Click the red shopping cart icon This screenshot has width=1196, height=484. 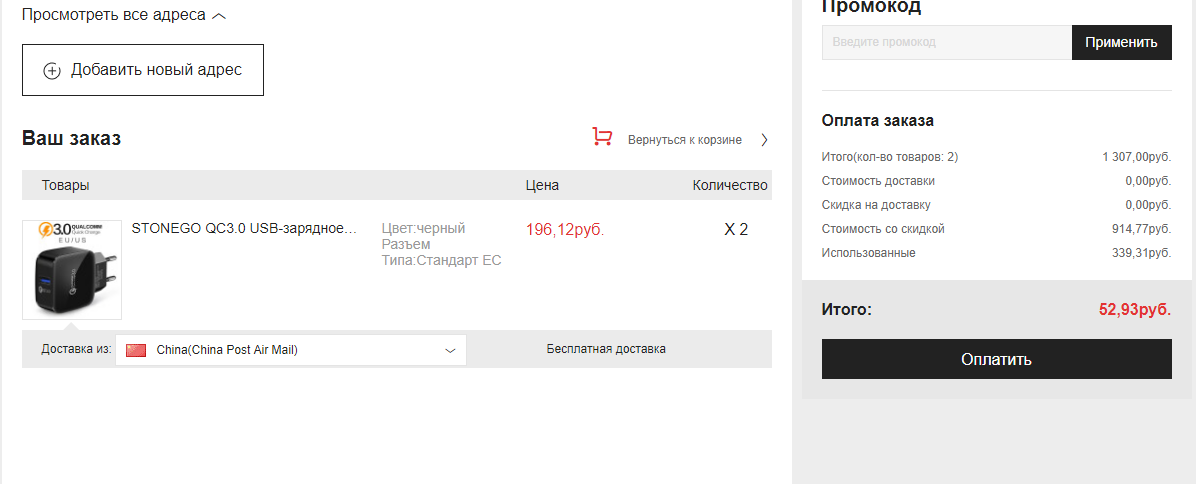(x=602, y=137)
